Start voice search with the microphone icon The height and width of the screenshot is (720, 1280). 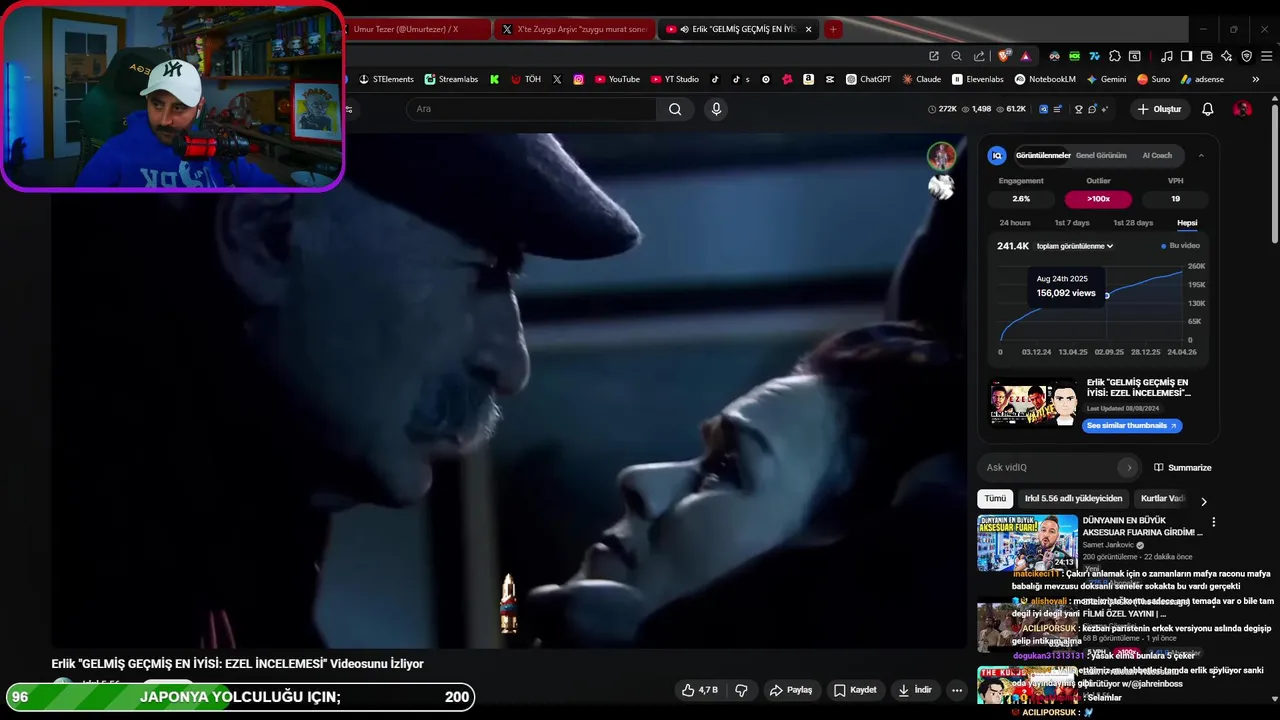(716, 109)
